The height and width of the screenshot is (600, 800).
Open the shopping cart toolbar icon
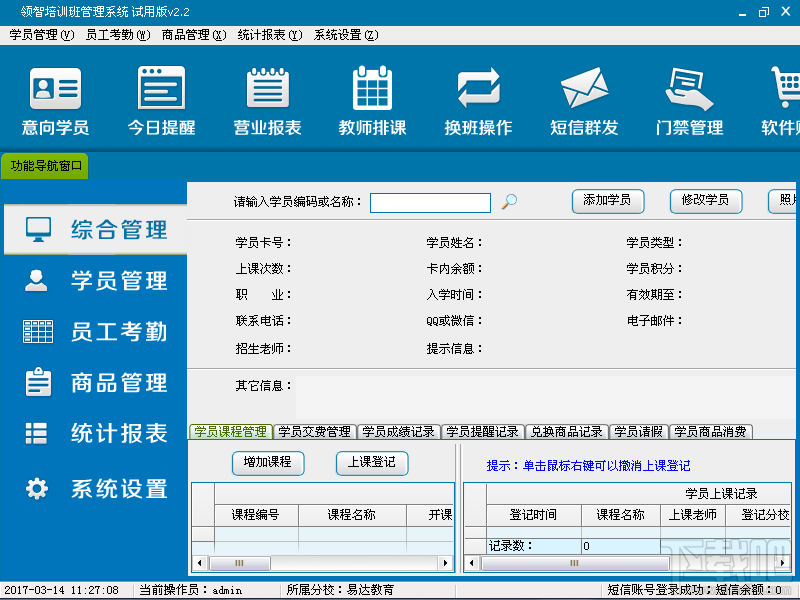point(786,87)
